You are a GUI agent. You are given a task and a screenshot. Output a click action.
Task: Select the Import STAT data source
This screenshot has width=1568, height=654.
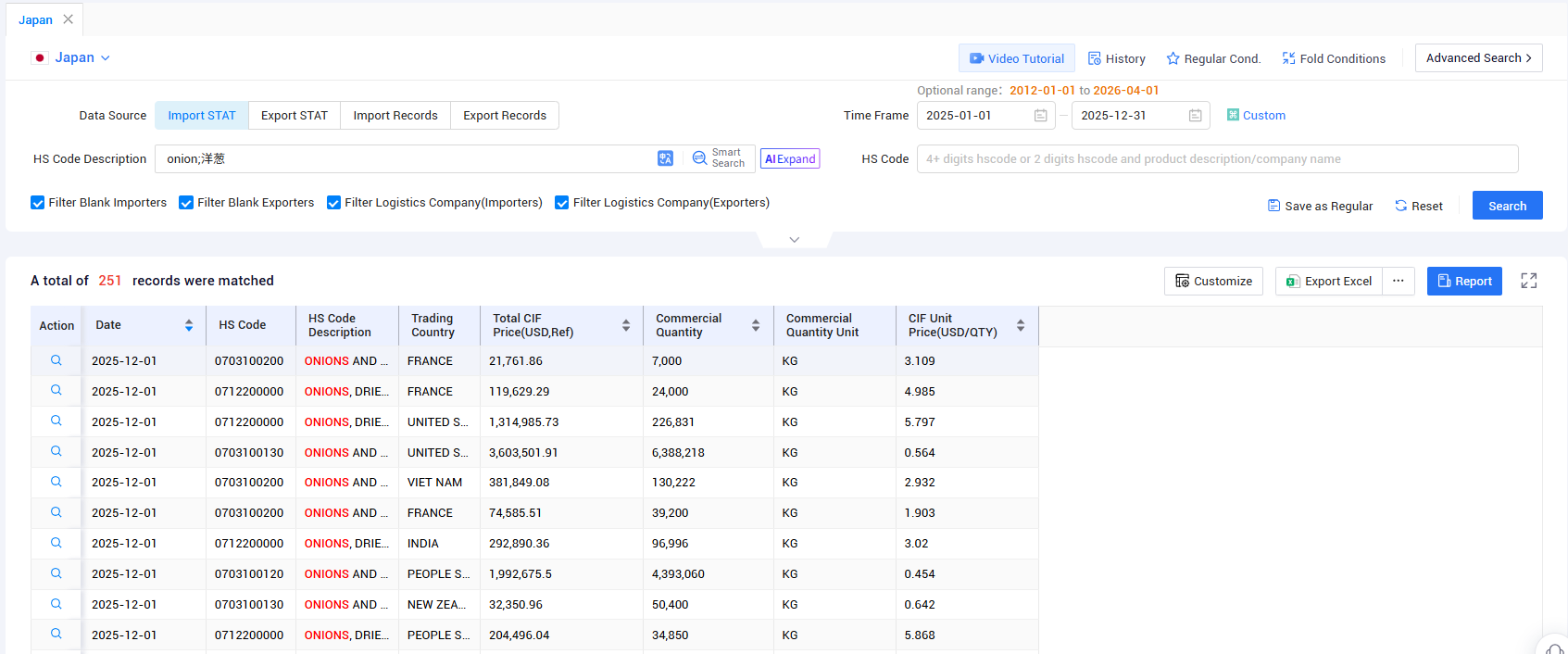tap(202, 116)
